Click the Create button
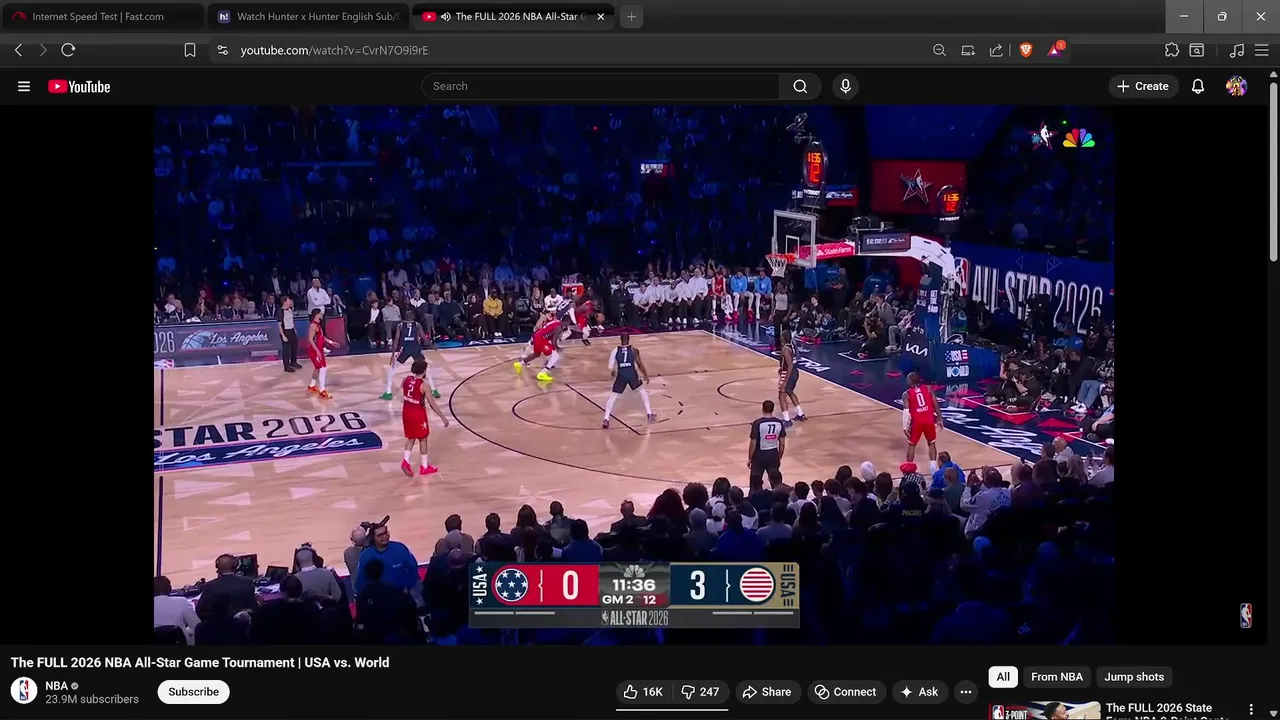 coord(1142,86)
